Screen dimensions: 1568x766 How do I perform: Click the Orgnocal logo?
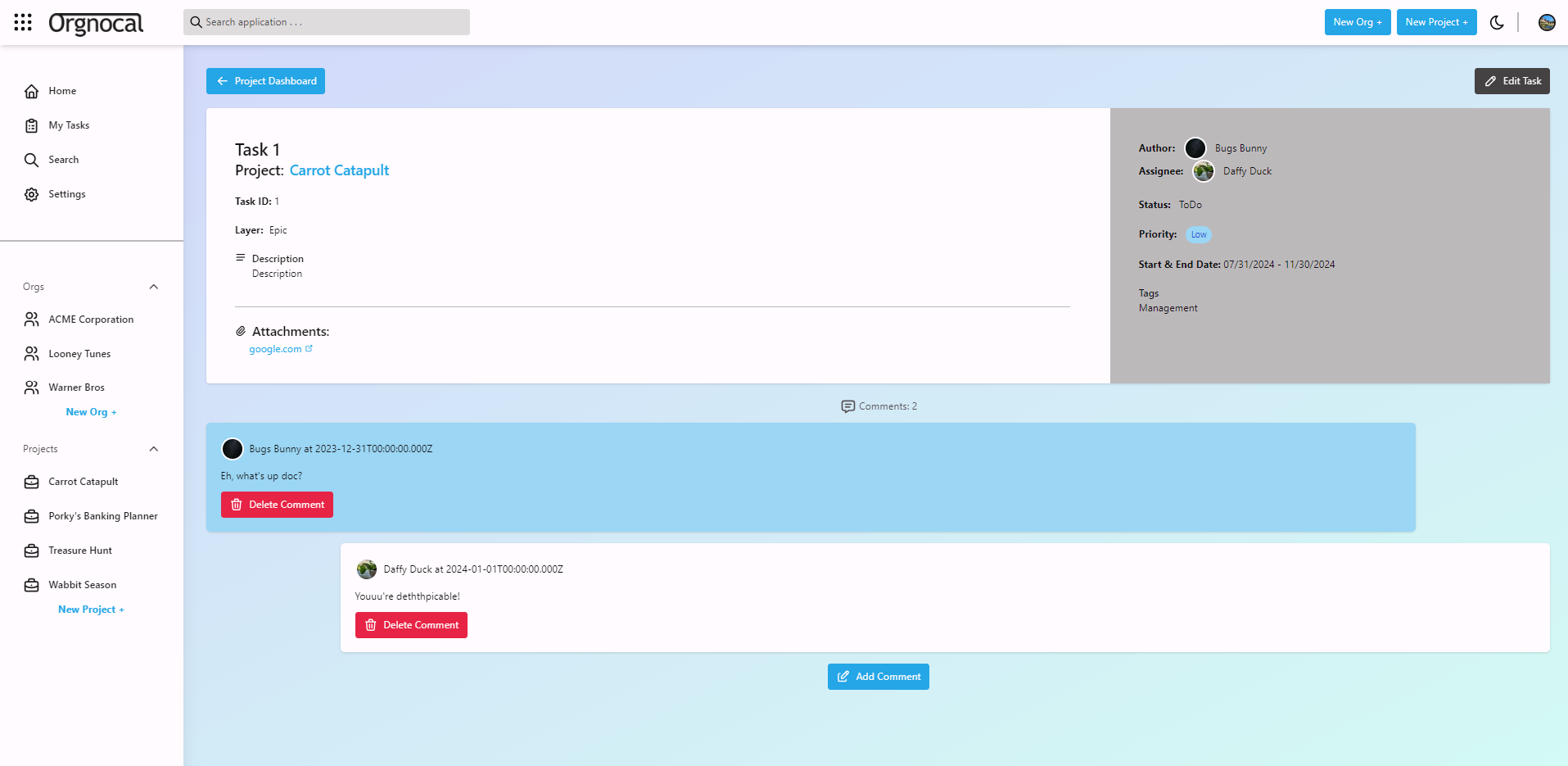point(96,24)
